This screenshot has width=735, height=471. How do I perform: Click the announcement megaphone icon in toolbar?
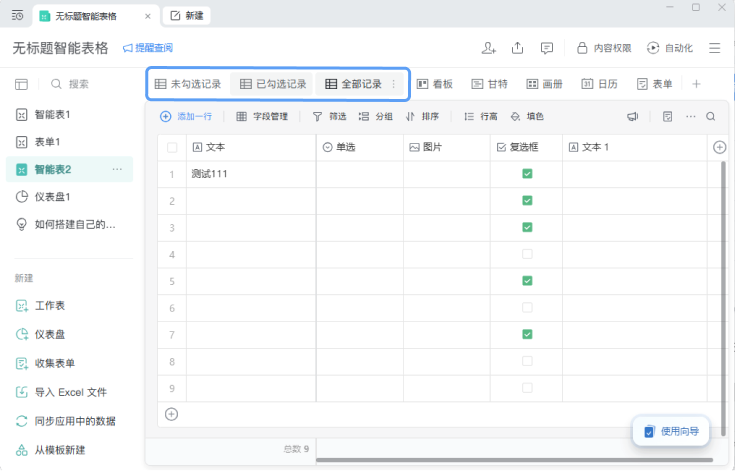(633, 116)
